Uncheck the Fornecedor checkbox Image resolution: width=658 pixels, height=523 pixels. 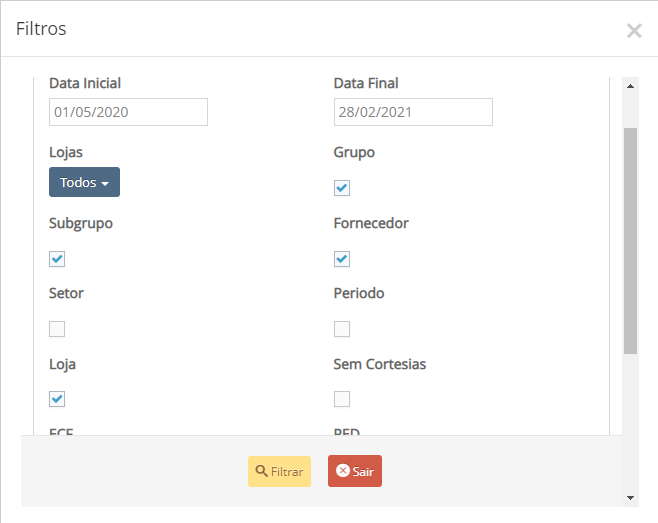tap(342, 259)
